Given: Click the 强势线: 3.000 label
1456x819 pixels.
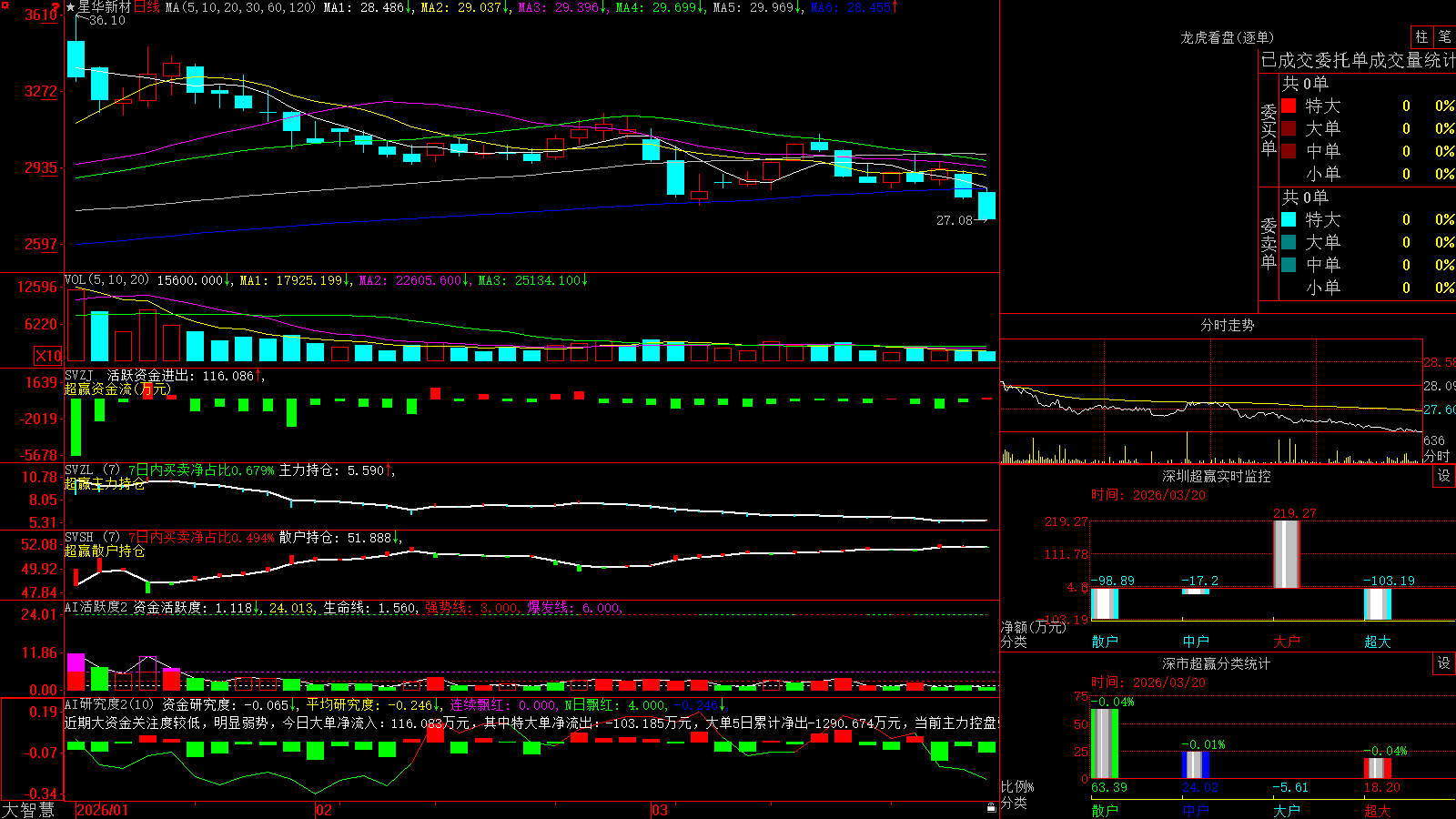Looking at the screenshot, I should click(471, 608).
